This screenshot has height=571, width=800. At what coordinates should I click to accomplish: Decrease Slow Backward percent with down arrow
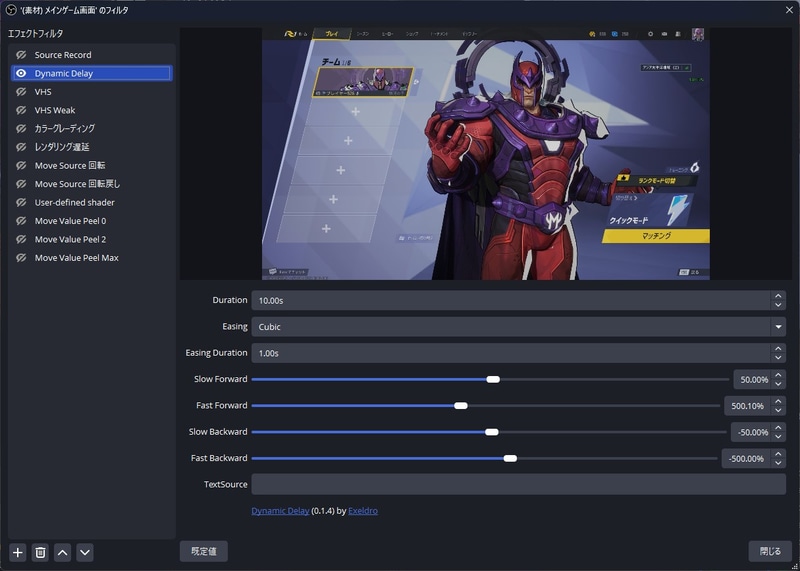coord(778,437)
